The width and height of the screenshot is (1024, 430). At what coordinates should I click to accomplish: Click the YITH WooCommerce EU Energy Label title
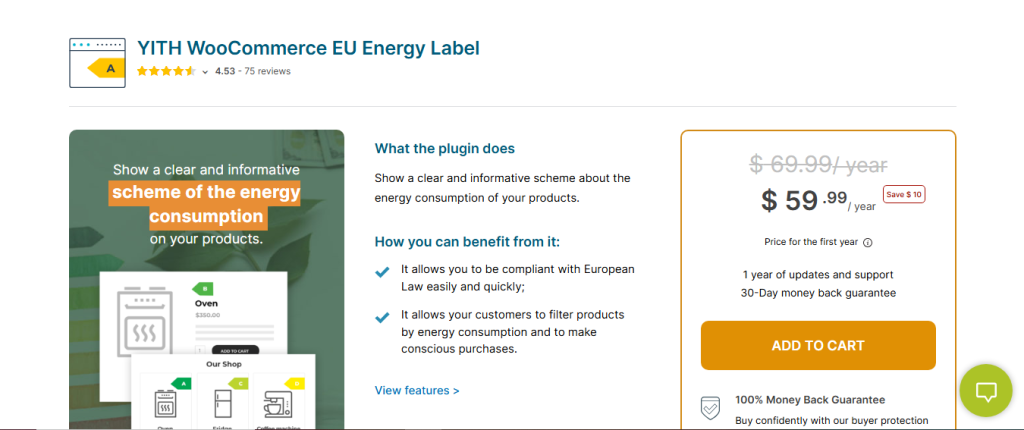[x=308, y=47]
